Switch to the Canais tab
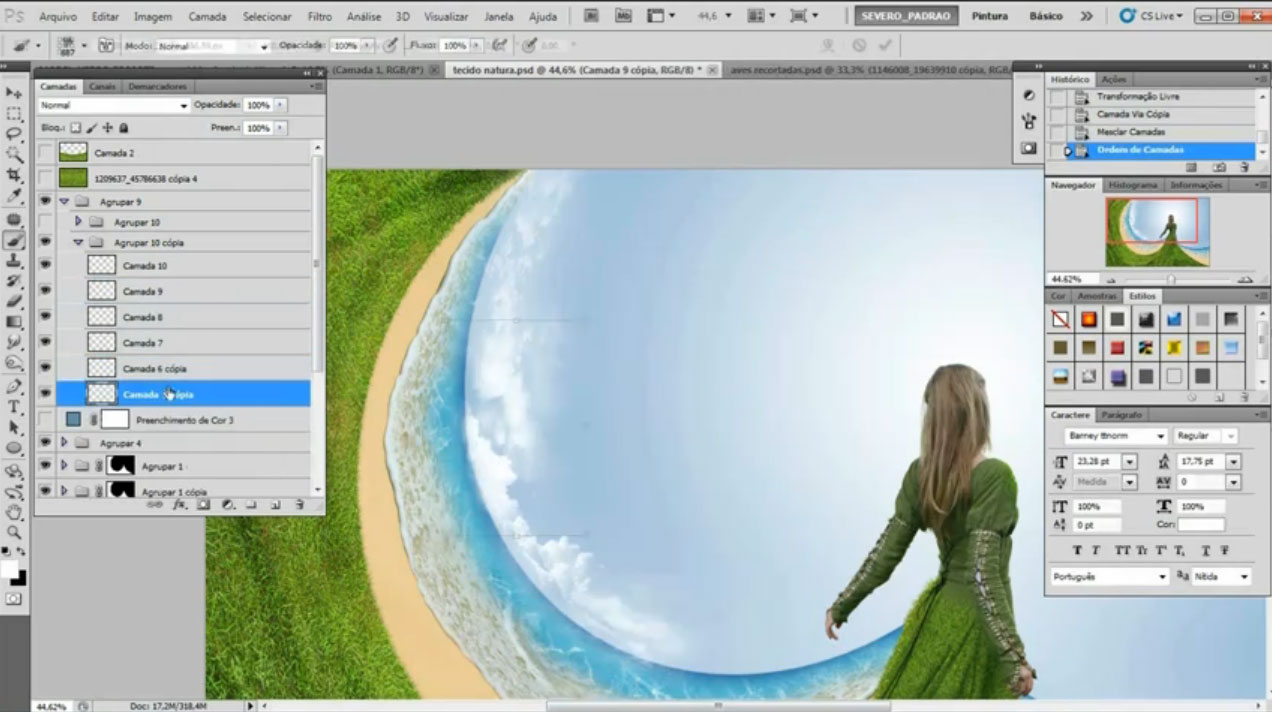The height and width of the screenshot is (712, 1272). [x=102, y=87]
